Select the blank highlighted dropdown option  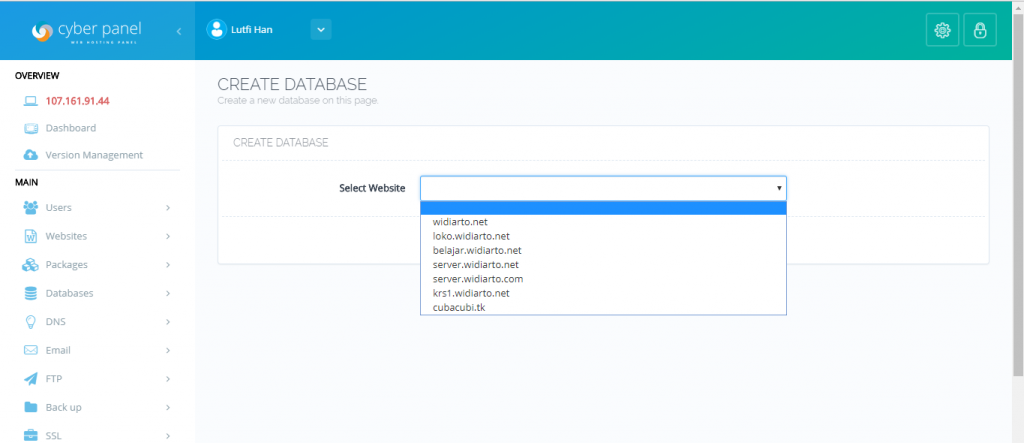603,208
